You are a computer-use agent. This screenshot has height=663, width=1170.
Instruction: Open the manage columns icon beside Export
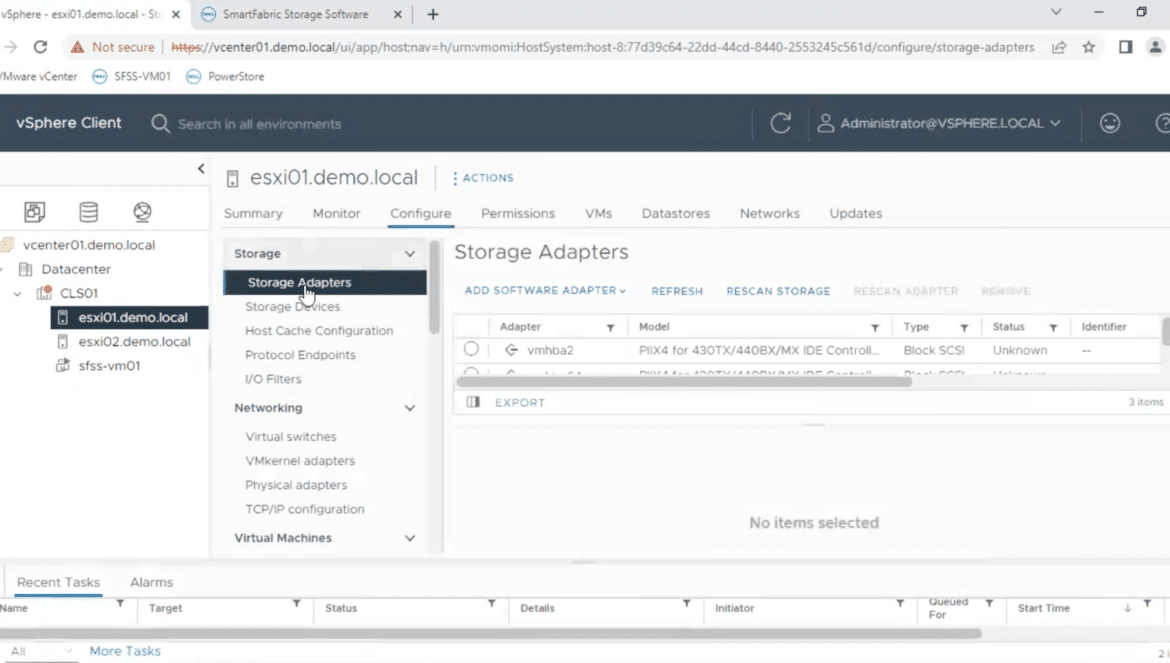(x=473, y=402)
